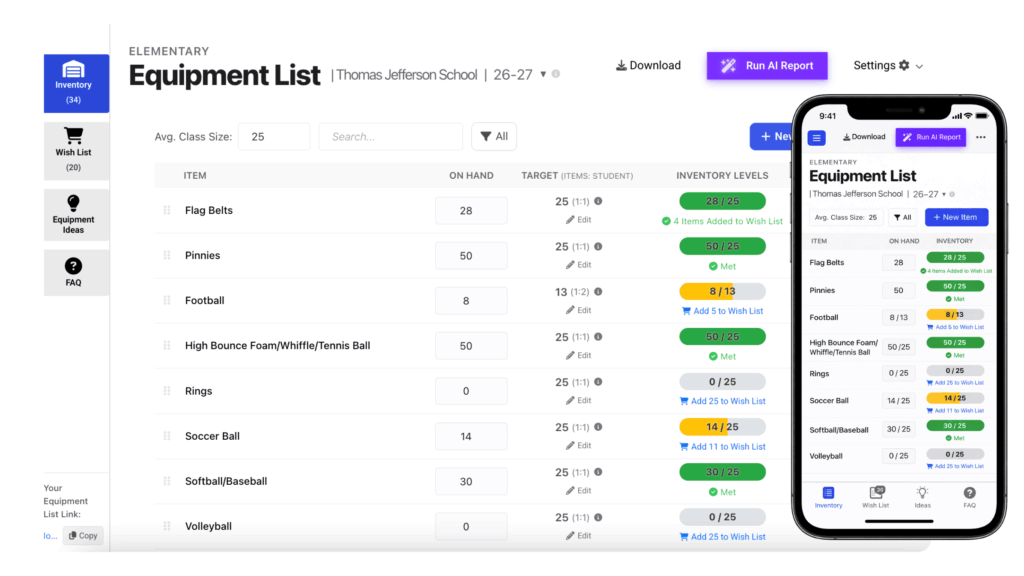Screen dimensions: 1024x576
Task: Open the All filter button
Action: coord(494,136)
